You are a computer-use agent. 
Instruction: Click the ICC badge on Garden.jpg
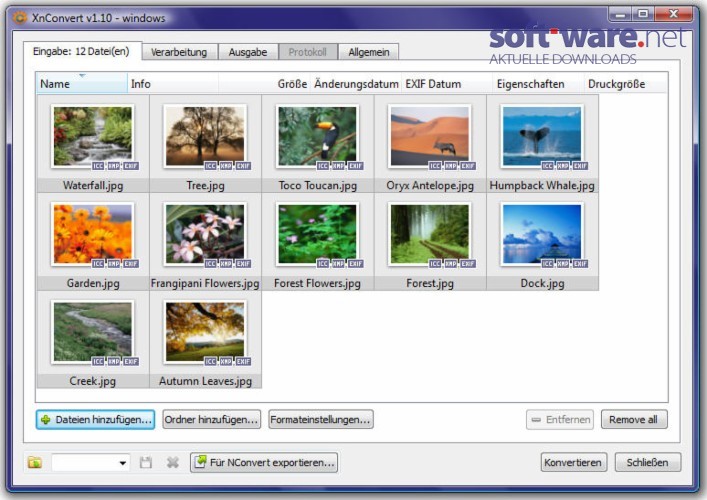click(x=98, y=264)
